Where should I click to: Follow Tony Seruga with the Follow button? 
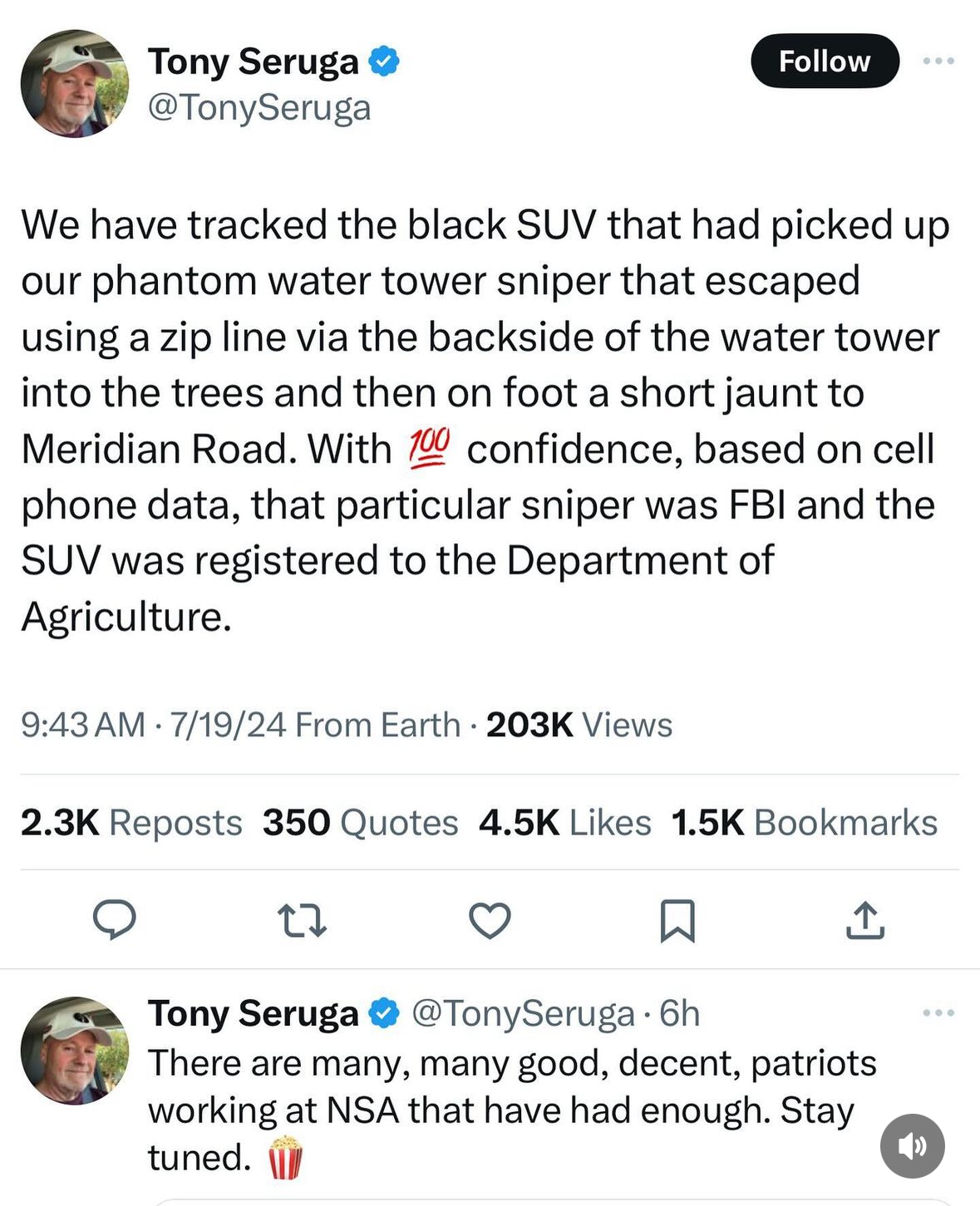coord(824,61)
